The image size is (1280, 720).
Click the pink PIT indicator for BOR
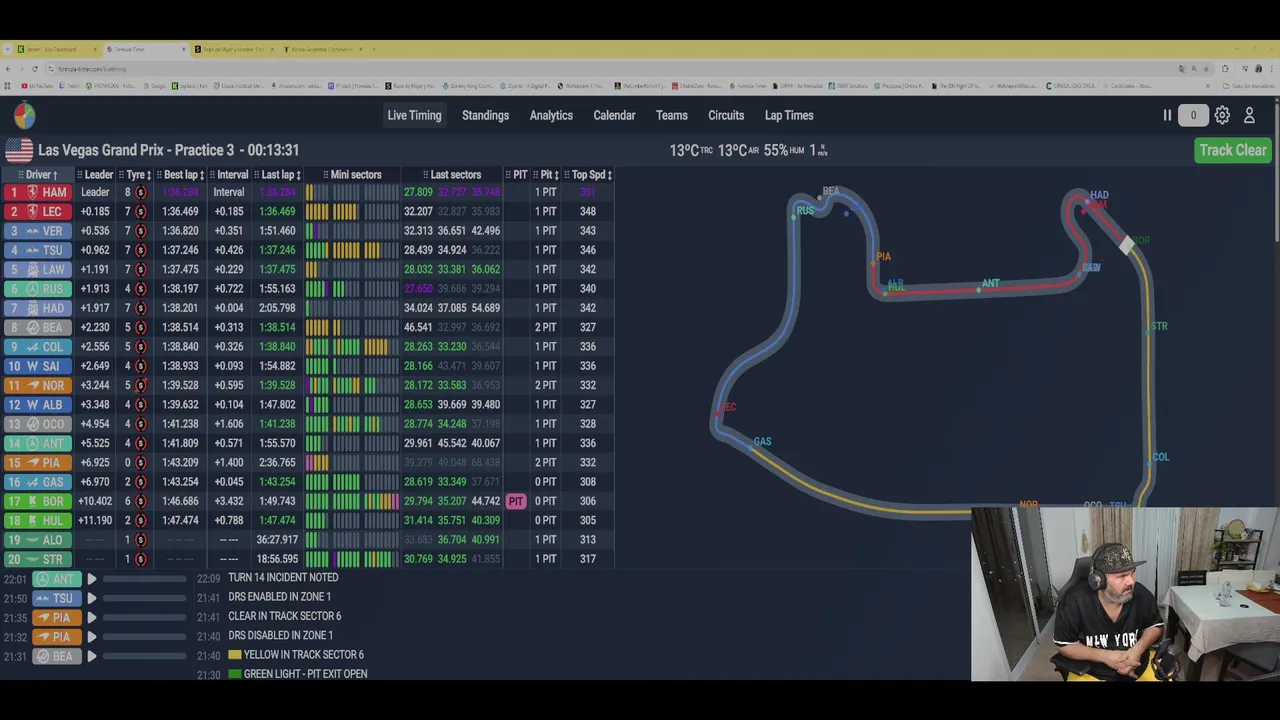pos(516,501)
